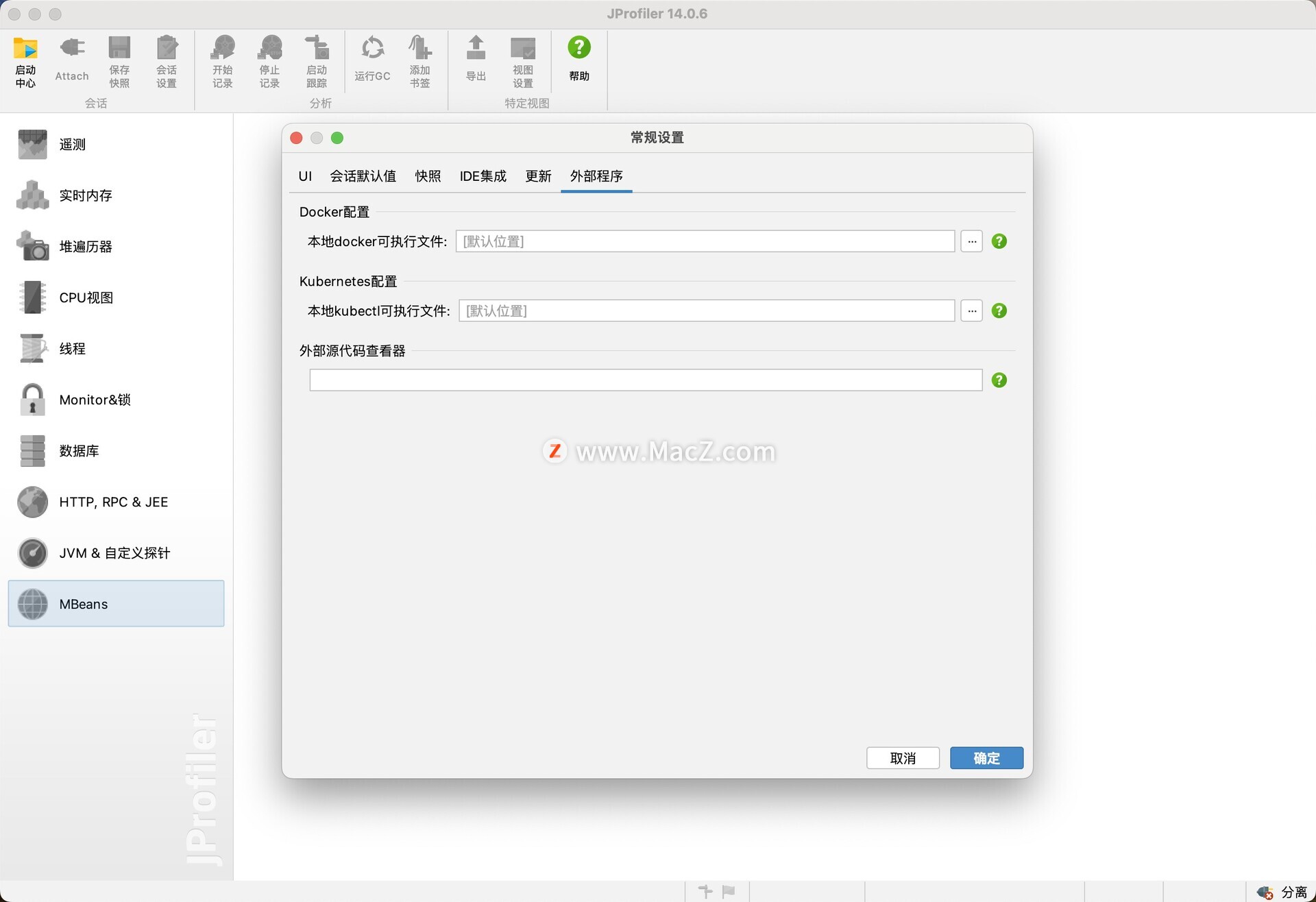Confirm settings with 确定 button
Image resolution: width=1316 pixels, height=902 pixels.
[x=987, y=758]
